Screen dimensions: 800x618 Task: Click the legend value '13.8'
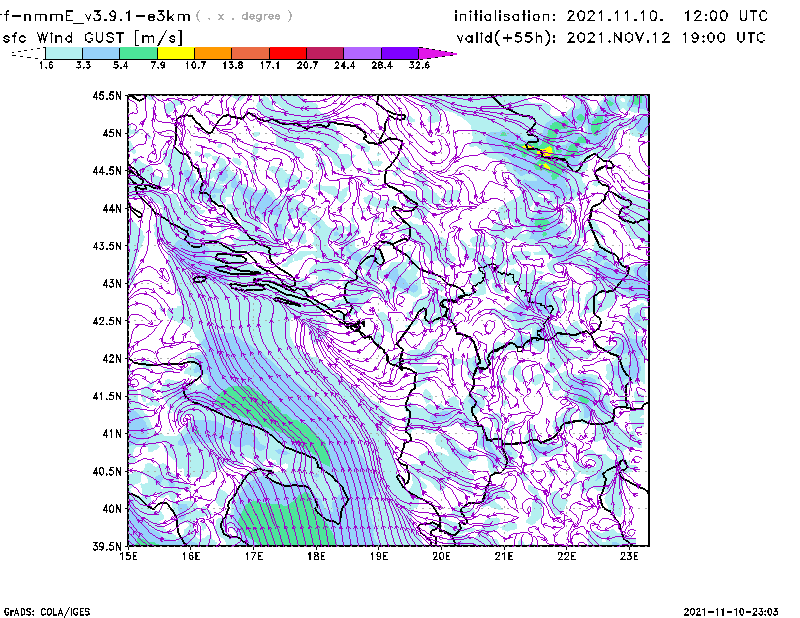tap(232, 65)
